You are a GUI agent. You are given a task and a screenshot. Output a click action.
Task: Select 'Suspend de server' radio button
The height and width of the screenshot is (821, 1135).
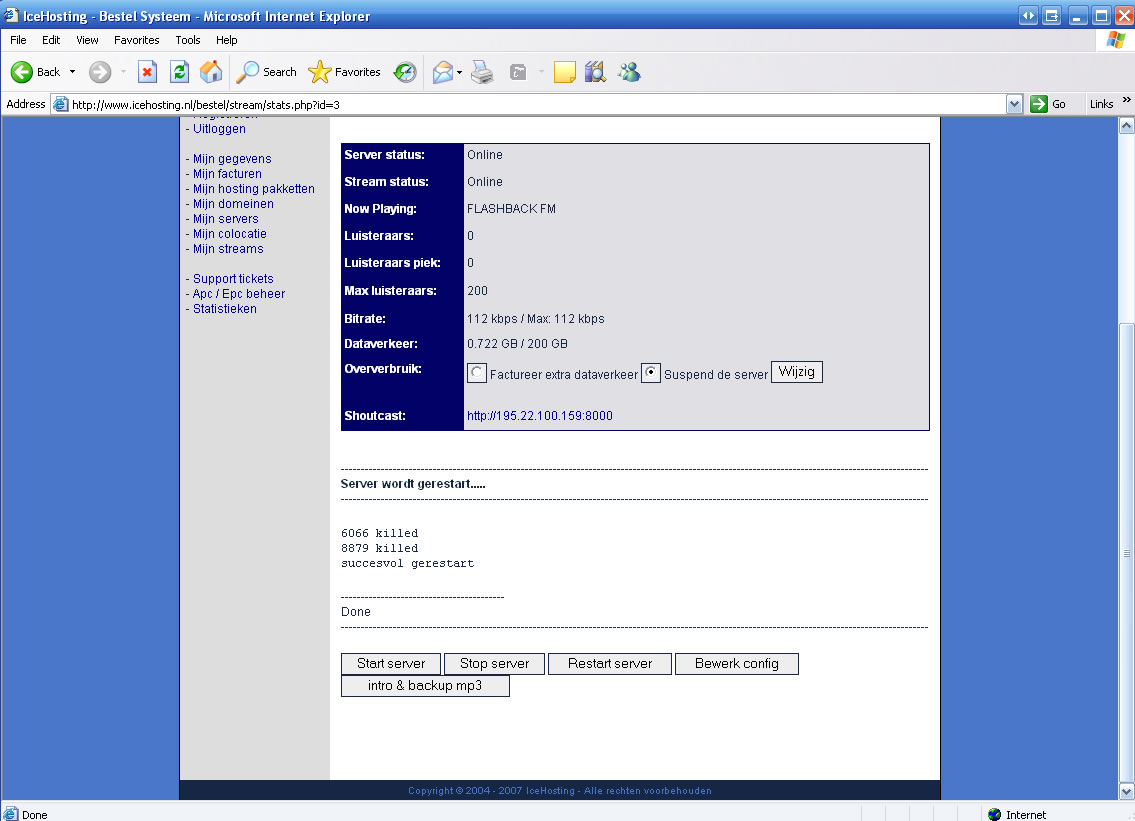(x=650, y=373)
